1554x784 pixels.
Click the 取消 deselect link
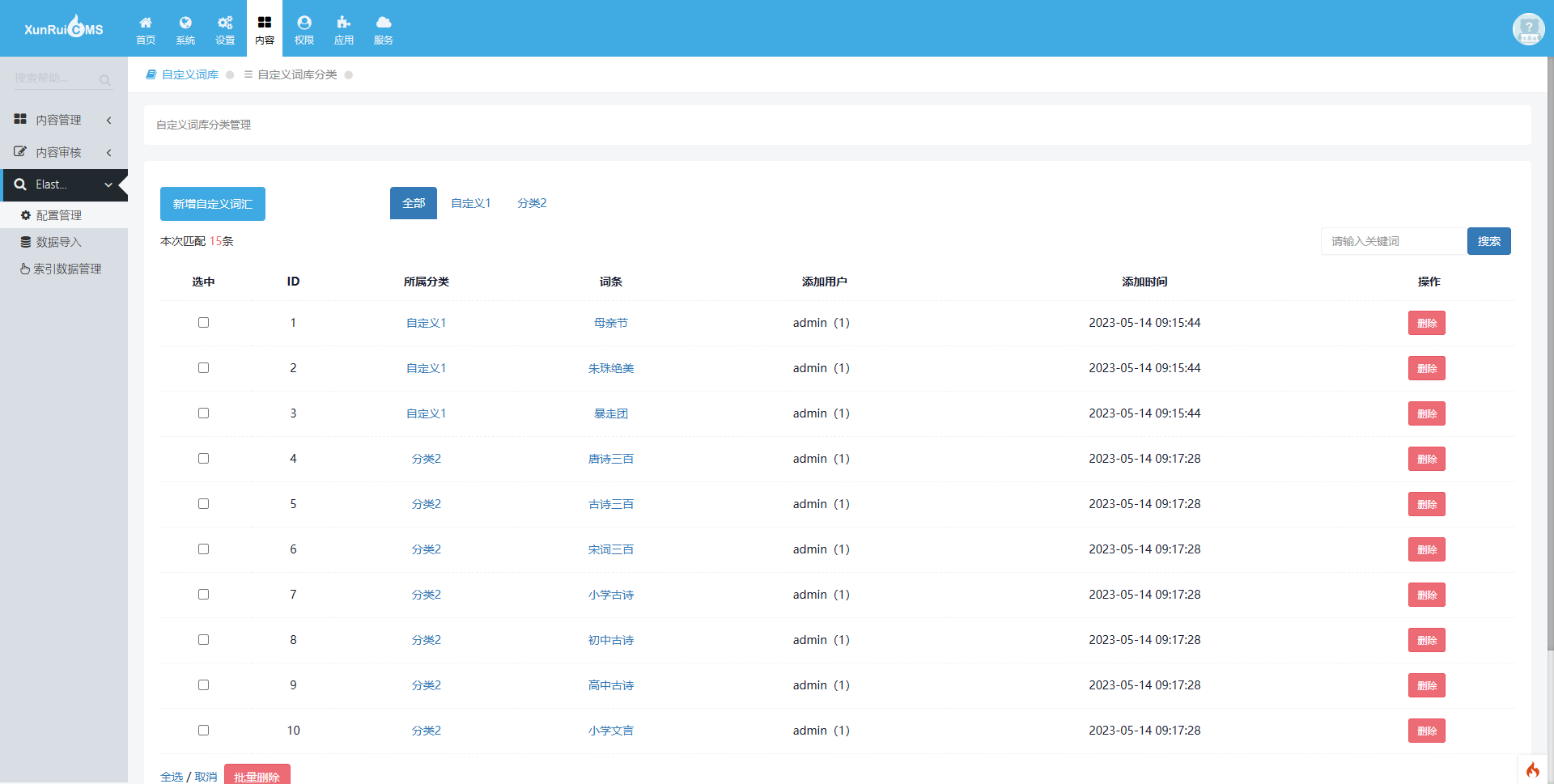click(206, 777)
